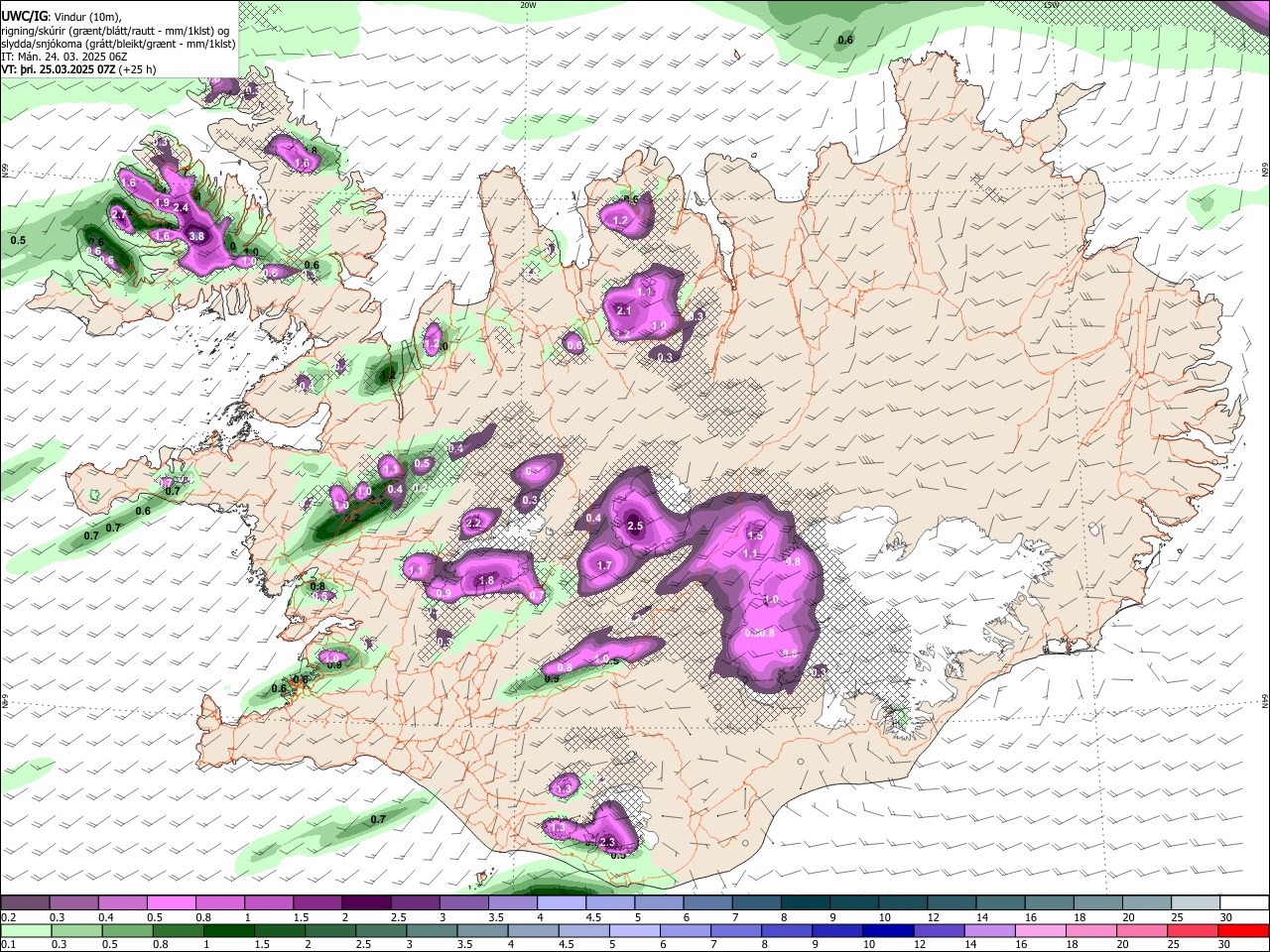1270x952 pixels.
Task: Click the 1.8 snowfall value label
Action: (486, 581)
